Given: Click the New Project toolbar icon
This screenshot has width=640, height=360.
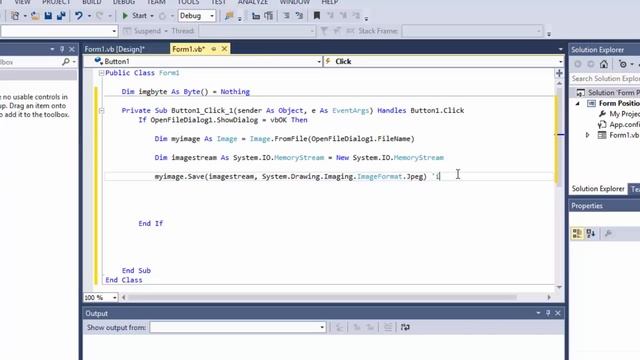Looking at the screenshot, I should coord(15,16).
